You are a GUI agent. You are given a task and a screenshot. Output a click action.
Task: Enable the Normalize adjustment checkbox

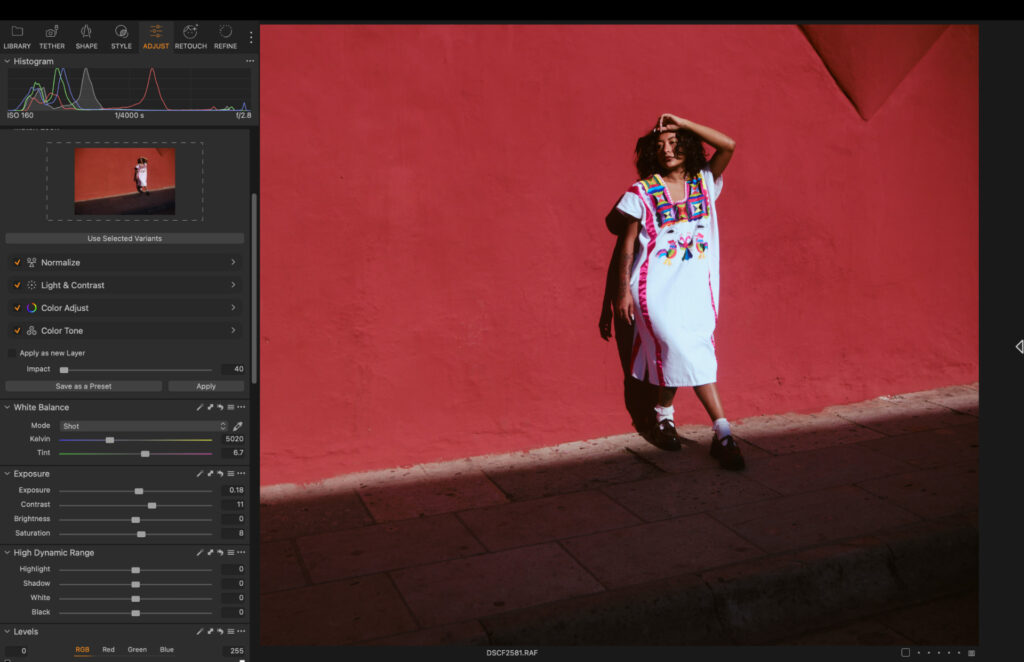point(17,262)
